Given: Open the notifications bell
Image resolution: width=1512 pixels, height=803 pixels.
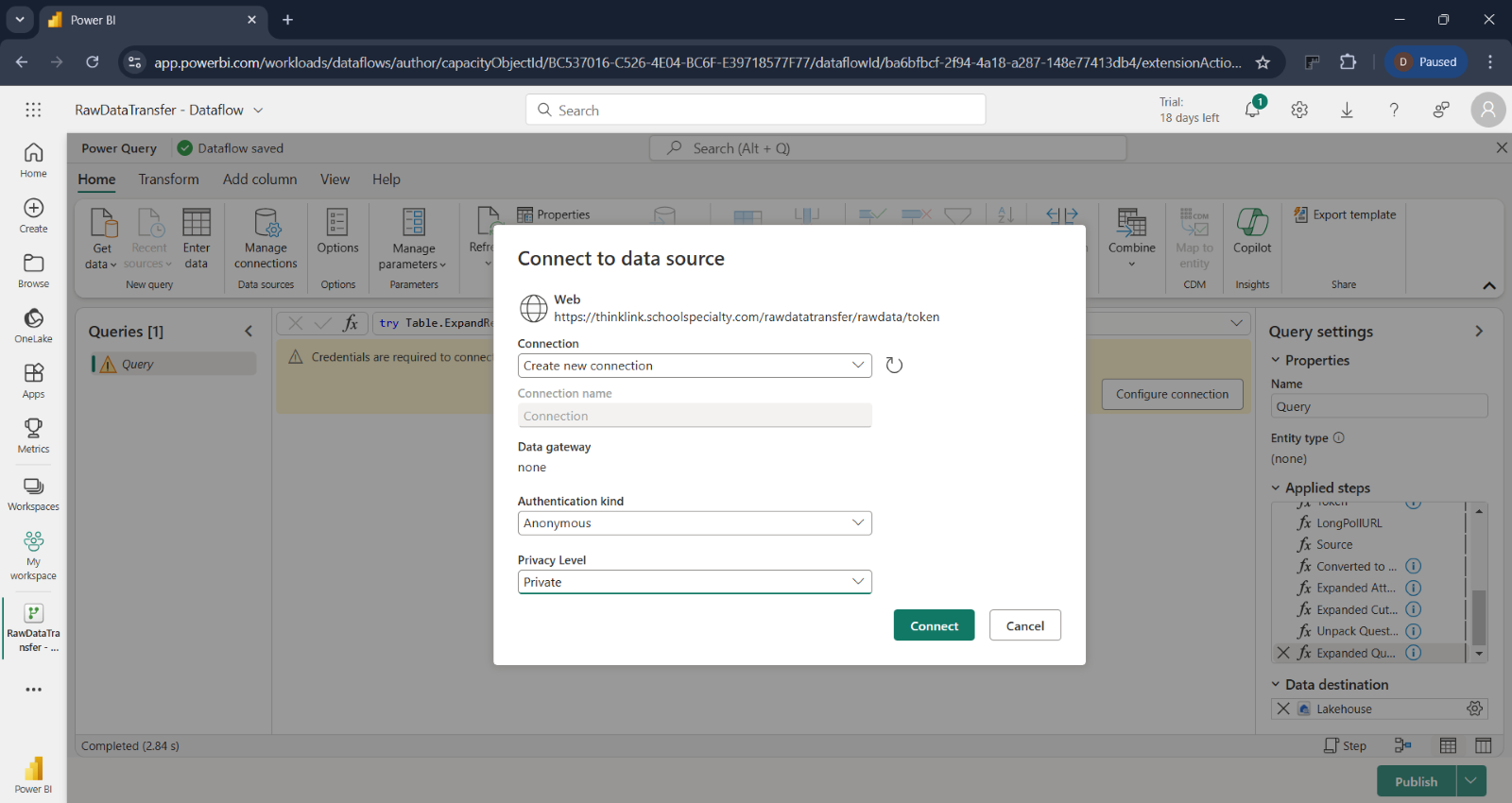Looking at the screenshot, I should point(1252,110).
